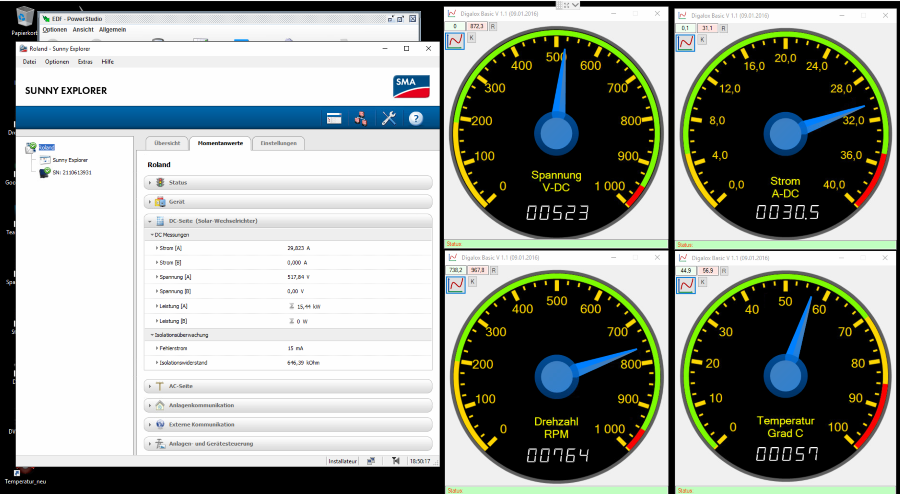Open the wrench tools icon in Sunny Explorer
Viewport: 900px width, 494px height.
[389, 119]
